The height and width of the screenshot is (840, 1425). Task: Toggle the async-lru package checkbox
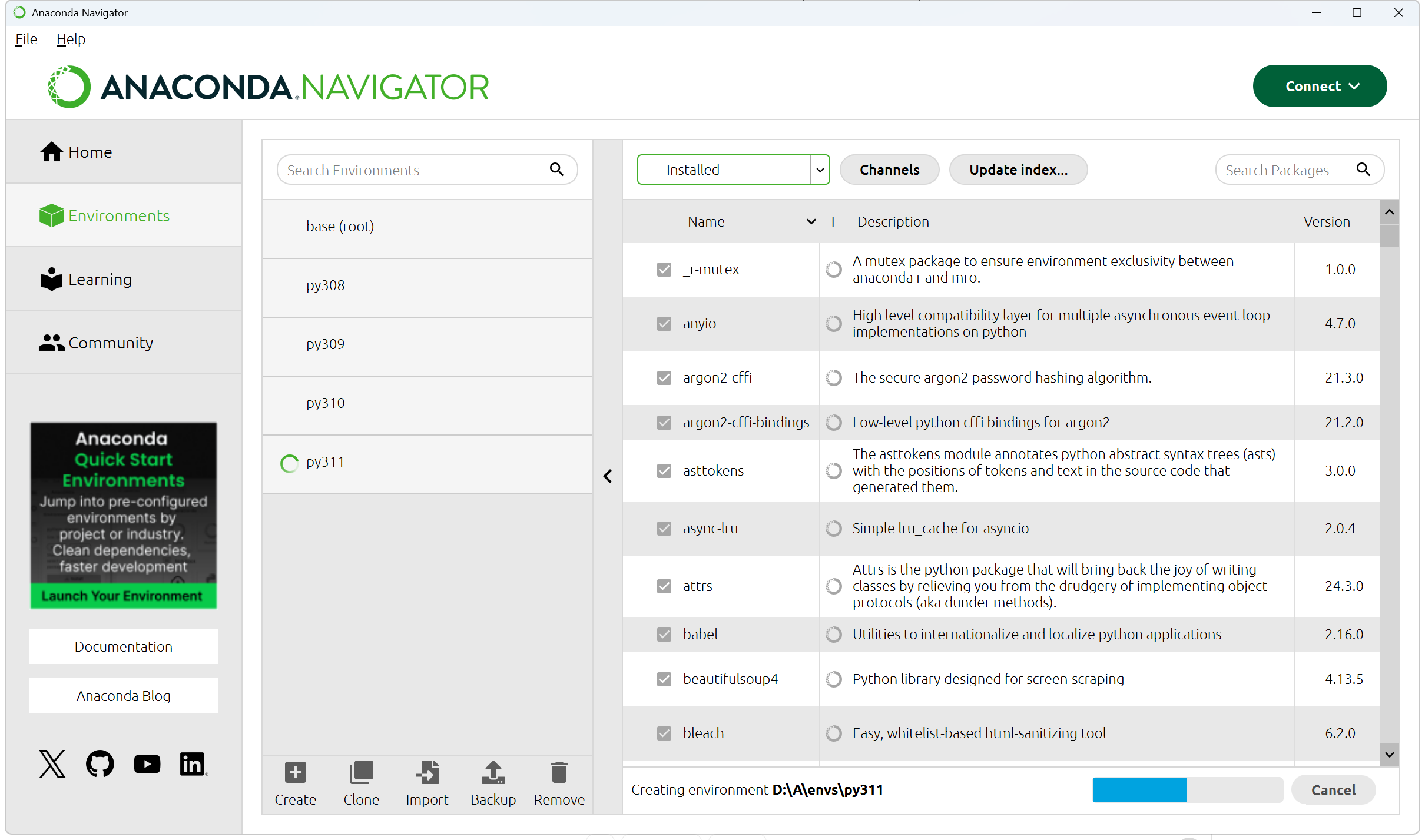(664, 529)
